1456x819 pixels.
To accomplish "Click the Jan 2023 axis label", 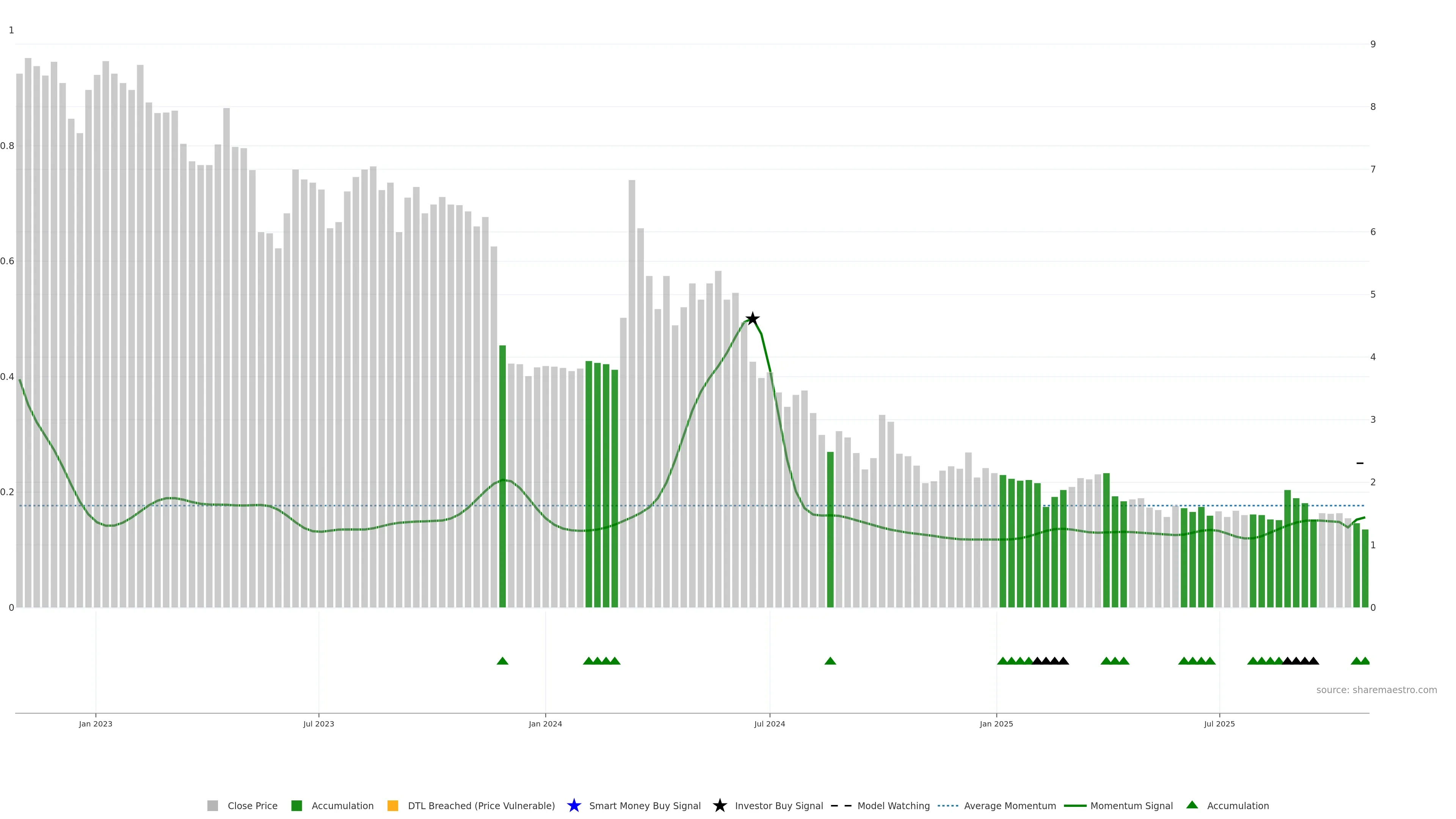I will click(x=96, y=723).
